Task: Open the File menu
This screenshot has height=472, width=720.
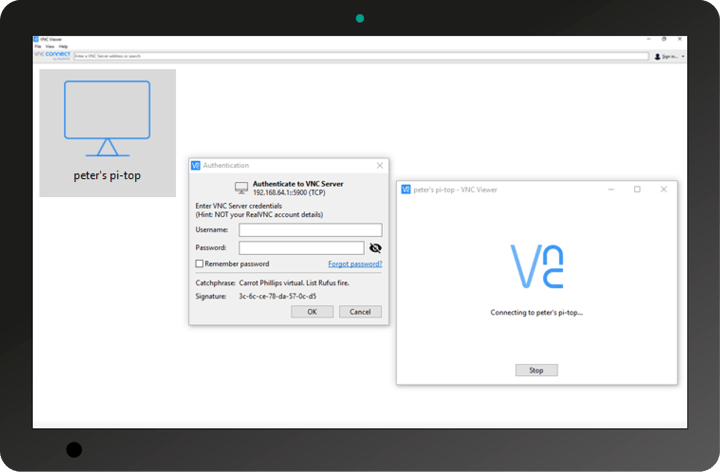Action: point(38,46)
